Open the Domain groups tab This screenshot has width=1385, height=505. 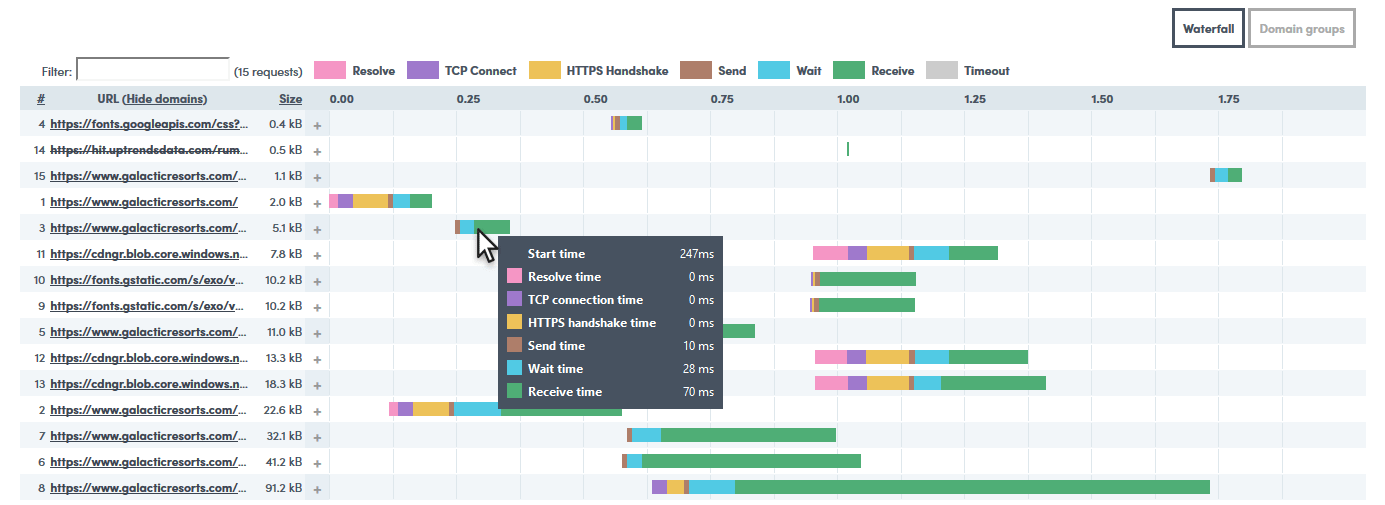pyautogui.click(x=1301, y=29)
